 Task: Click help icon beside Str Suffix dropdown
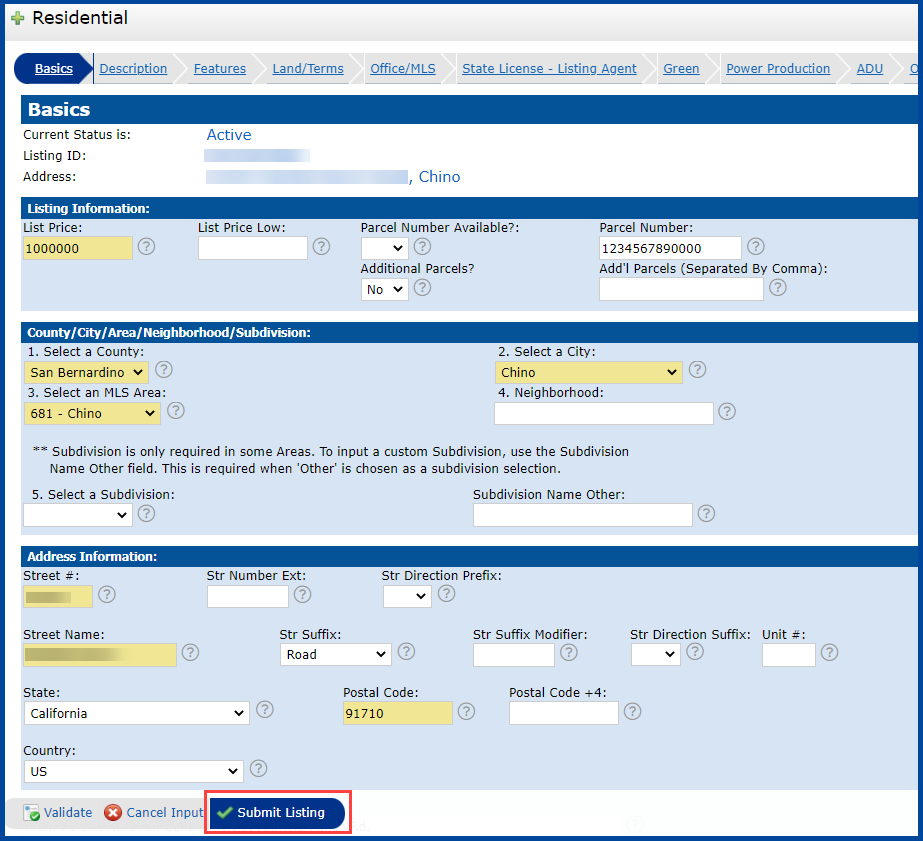[406, 652]
